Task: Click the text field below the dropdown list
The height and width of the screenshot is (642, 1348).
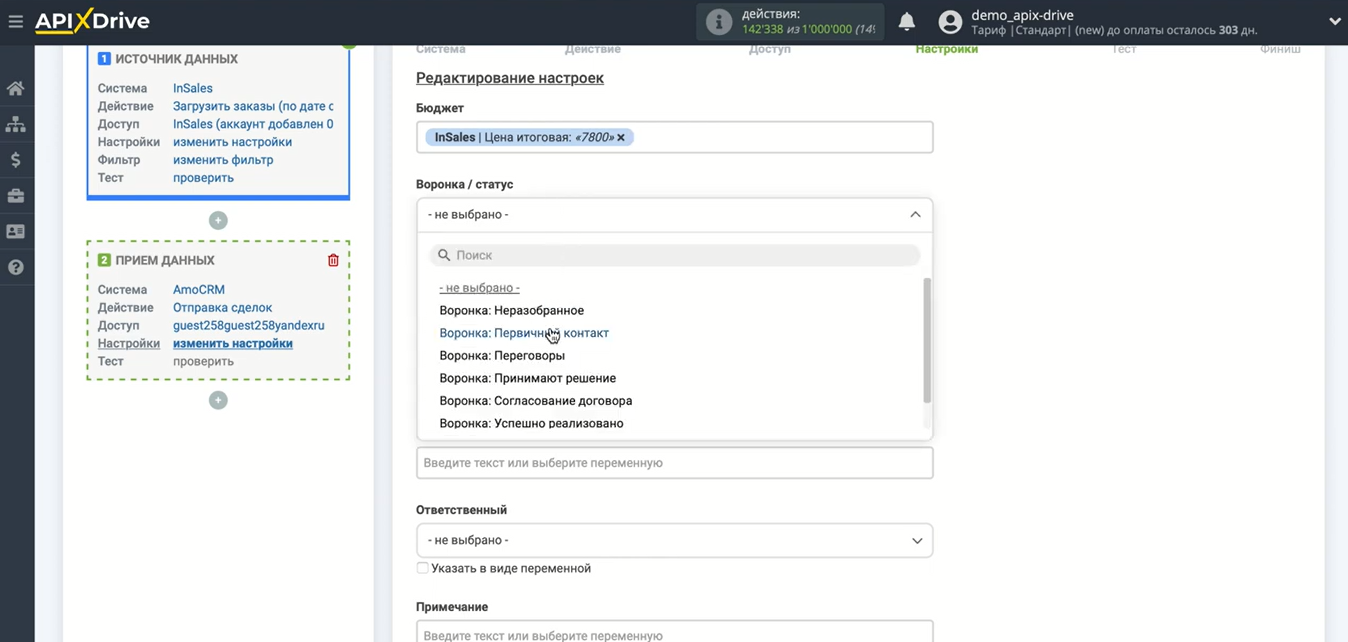Action: pyautogui.click(x=674, y=463)
